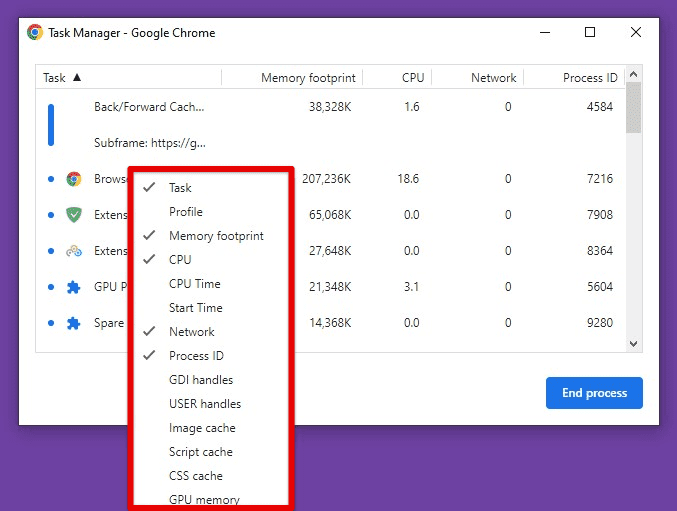
Task: Enable the Start Time column
Action: pyautogui.click(x=211, y=308)
